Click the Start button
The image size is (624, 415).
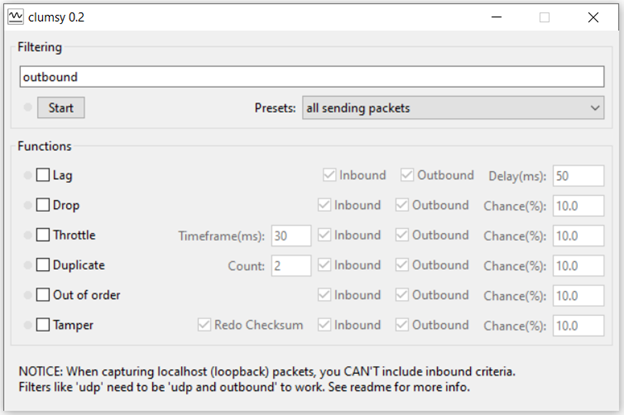(61, 108)
